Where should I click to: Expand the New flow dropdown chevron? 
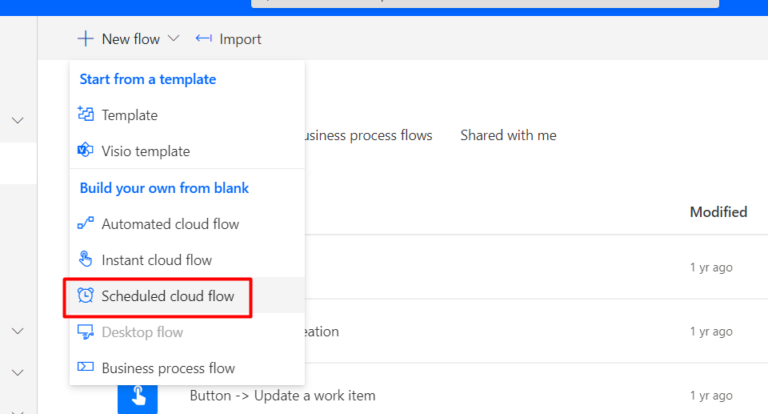coord(173,38)
